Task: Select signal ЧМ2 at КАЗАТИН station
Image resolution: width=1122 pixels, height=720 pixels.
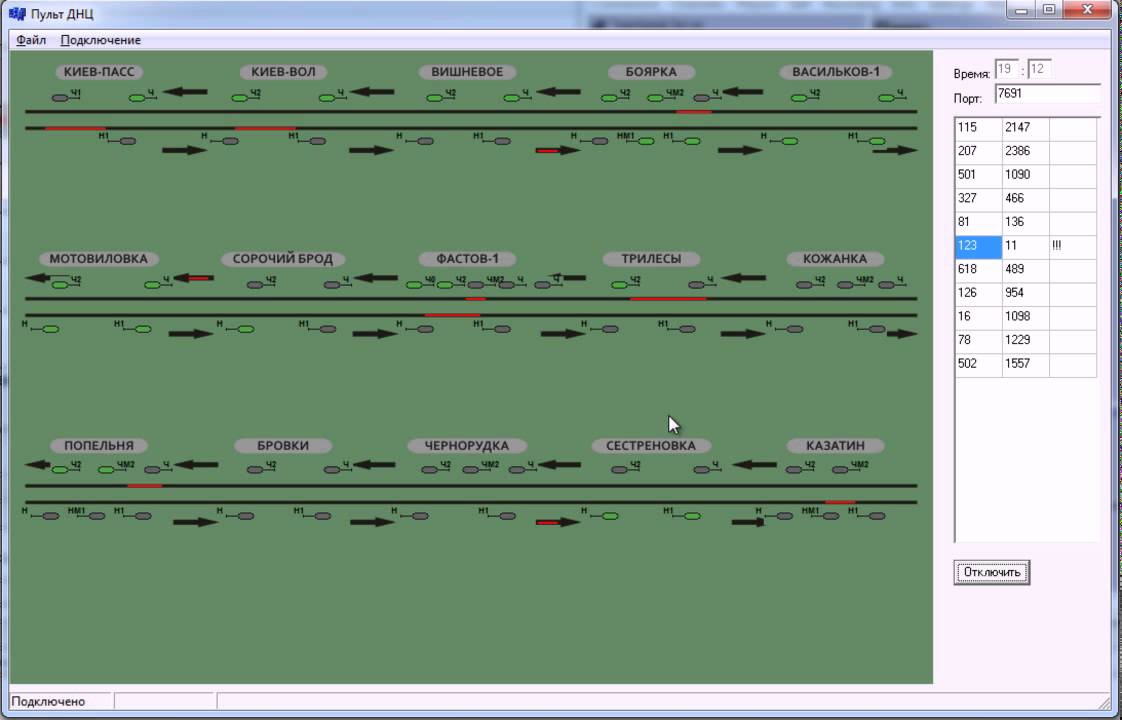Action: [x=840, y=470]
